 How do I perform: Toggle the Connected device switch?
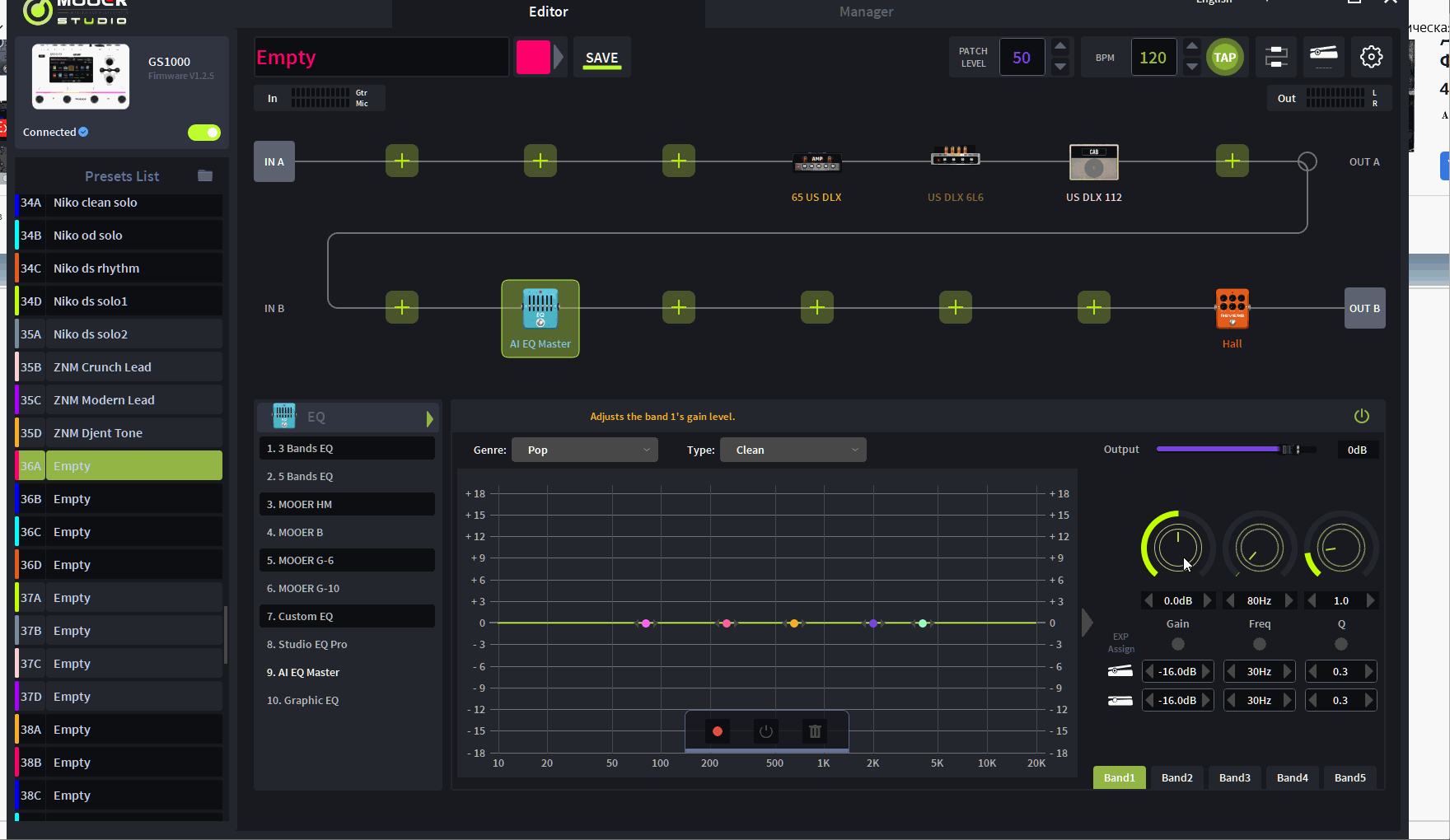(203, 133)
